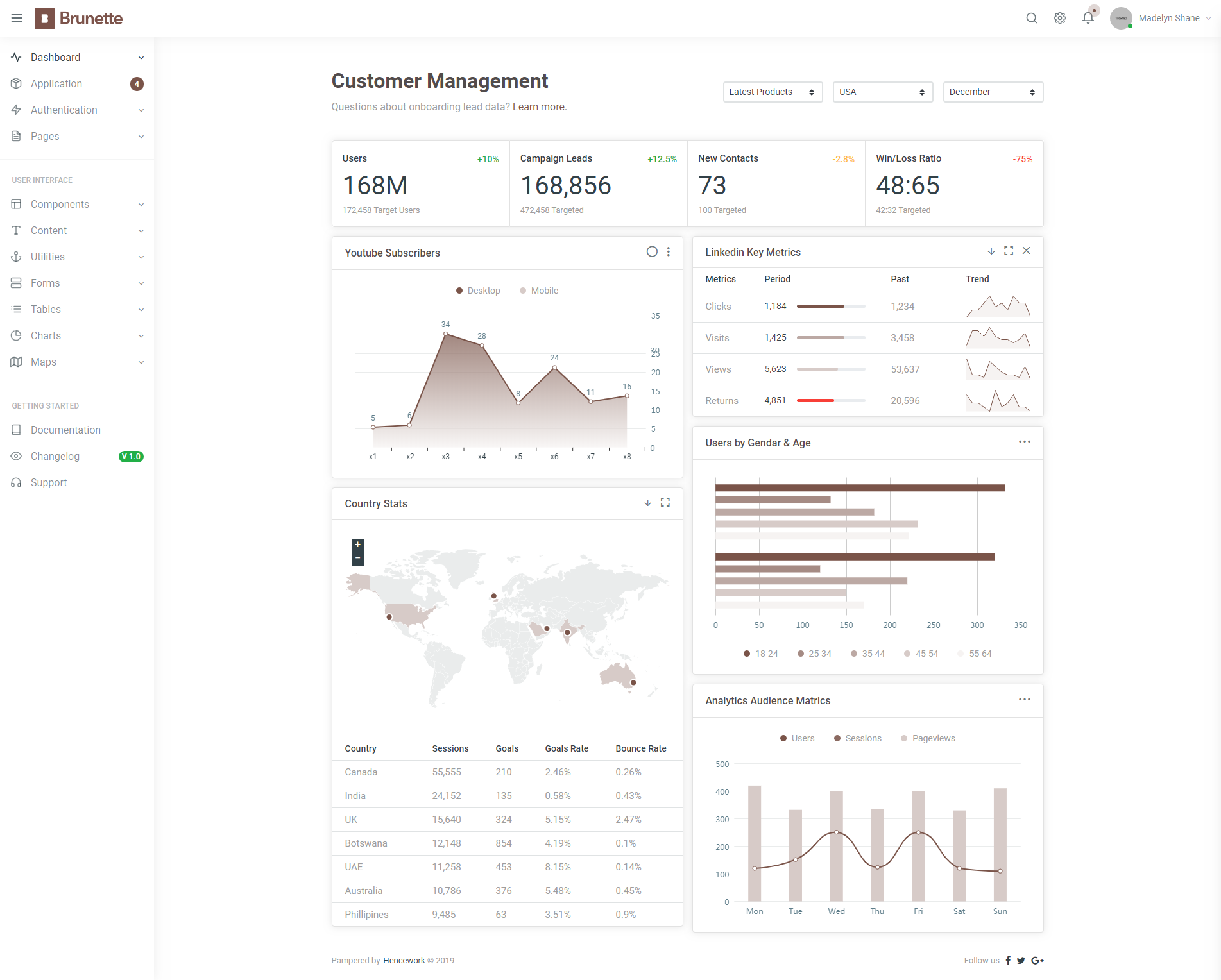Image resolution: width=1221 pixels, height=980 pixels.
Task: Toggle the 18-24 age legend item
Action: 760,654
